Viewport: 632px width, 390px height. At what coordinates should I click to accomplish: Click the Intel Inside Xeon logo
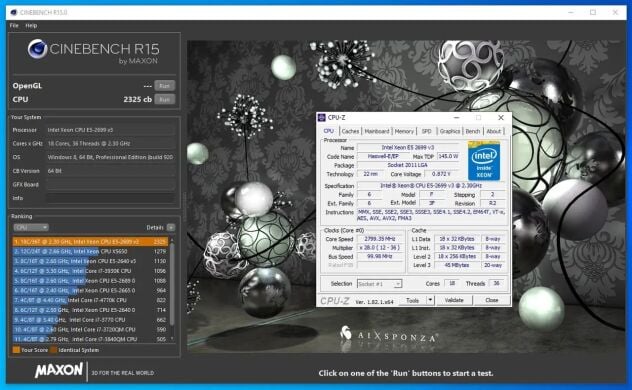484,161
